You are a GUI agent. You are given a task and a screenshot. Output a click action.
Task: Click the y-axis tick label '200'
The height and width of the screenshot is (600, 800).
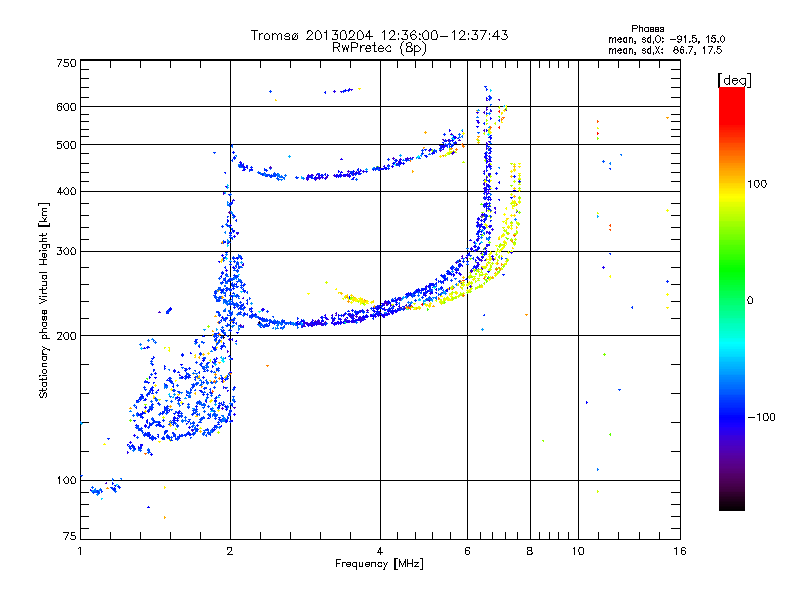click(66, 336)
